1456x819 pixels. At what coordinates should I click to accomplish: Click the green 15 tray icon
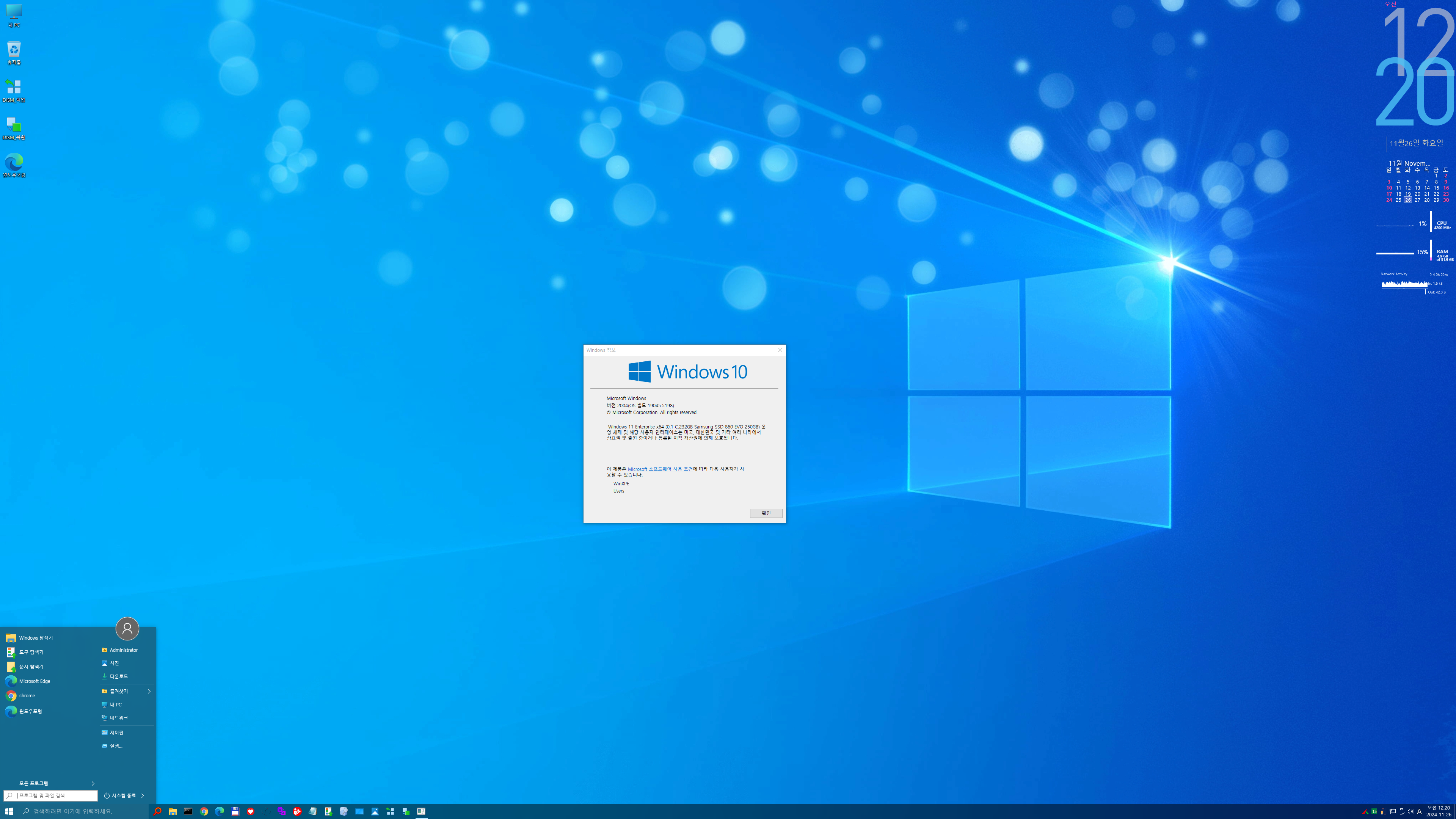(x=1374, y=812)
